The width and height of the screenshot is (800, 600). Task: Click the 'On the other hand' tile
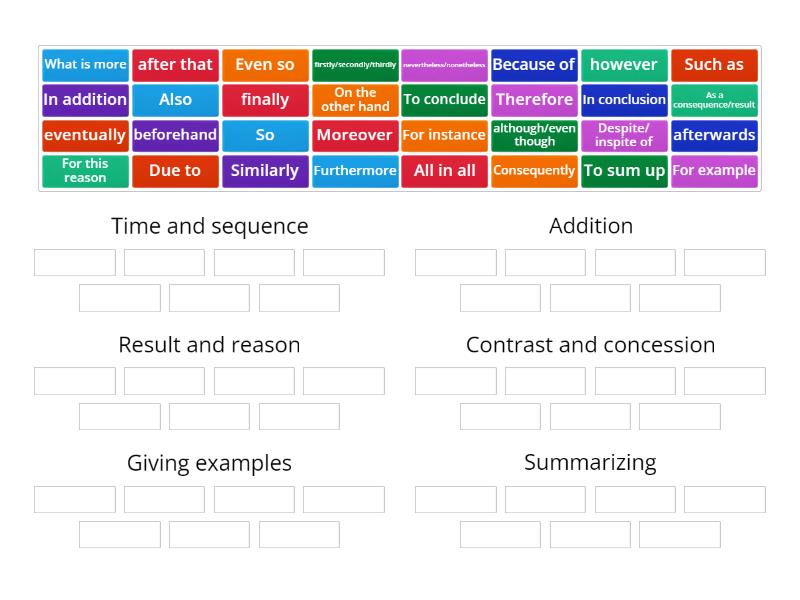pos(355,100)
